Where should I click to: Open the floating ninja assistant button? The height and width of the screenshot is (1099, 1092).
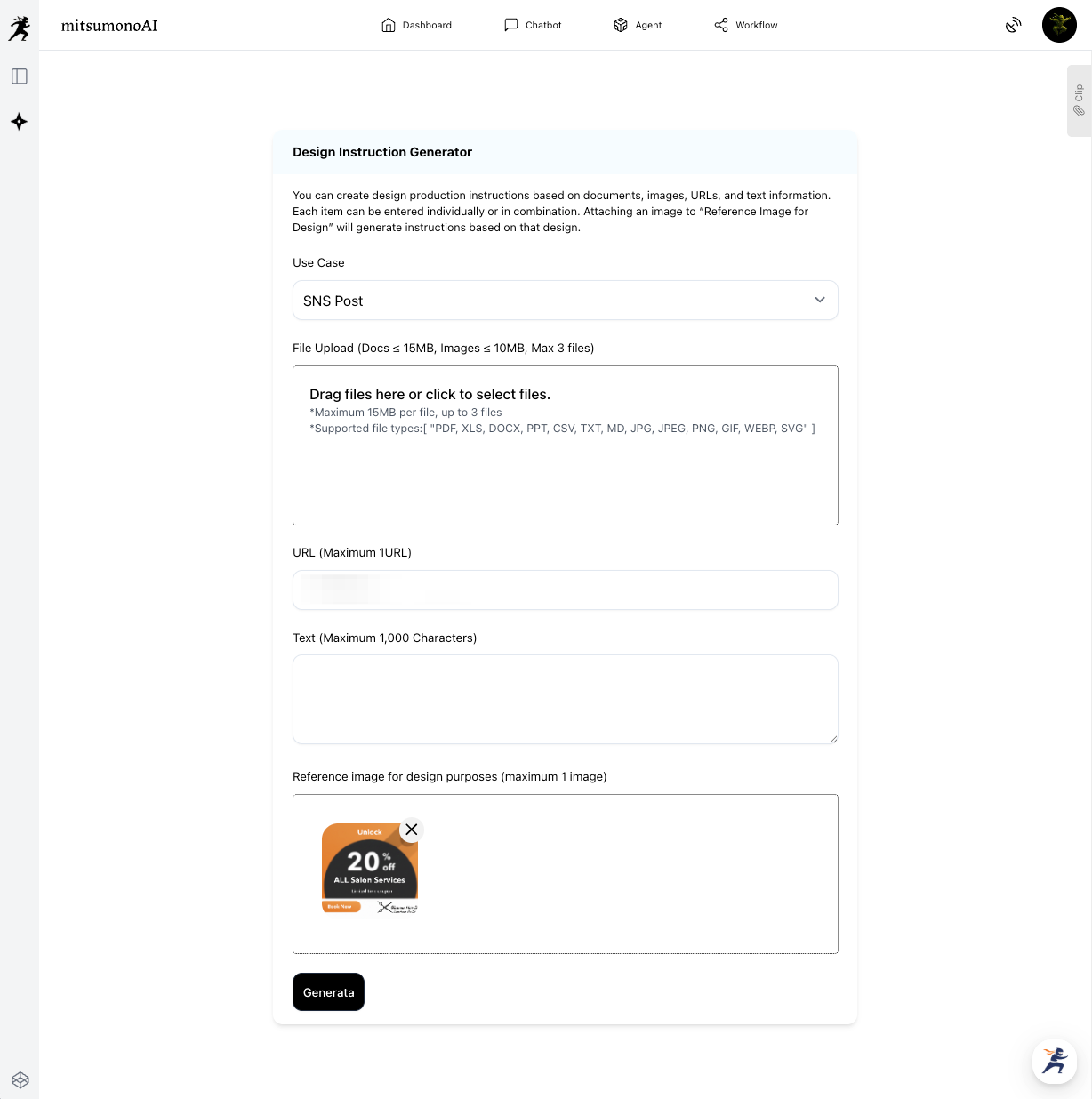(x=1055, y=1061)
